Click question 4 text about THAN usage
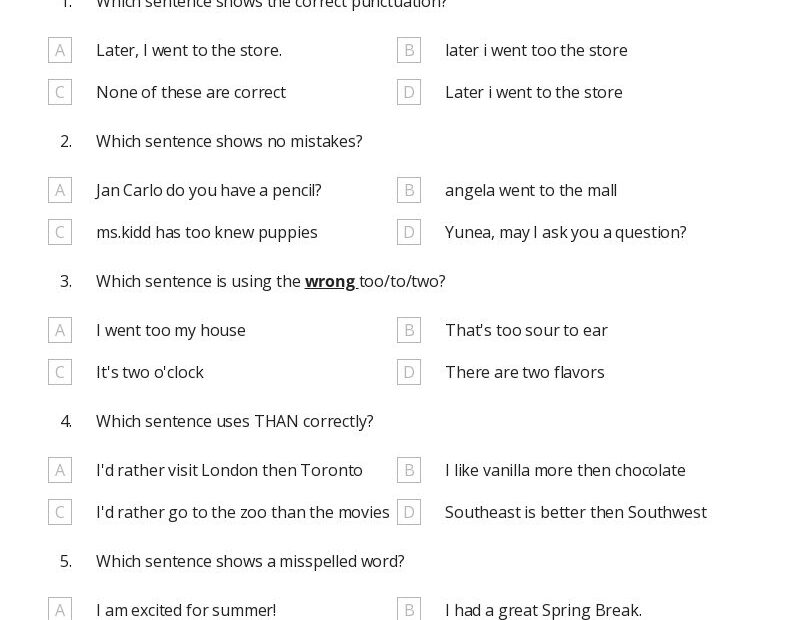Screen dimensions: 794x620 point(234,421)
